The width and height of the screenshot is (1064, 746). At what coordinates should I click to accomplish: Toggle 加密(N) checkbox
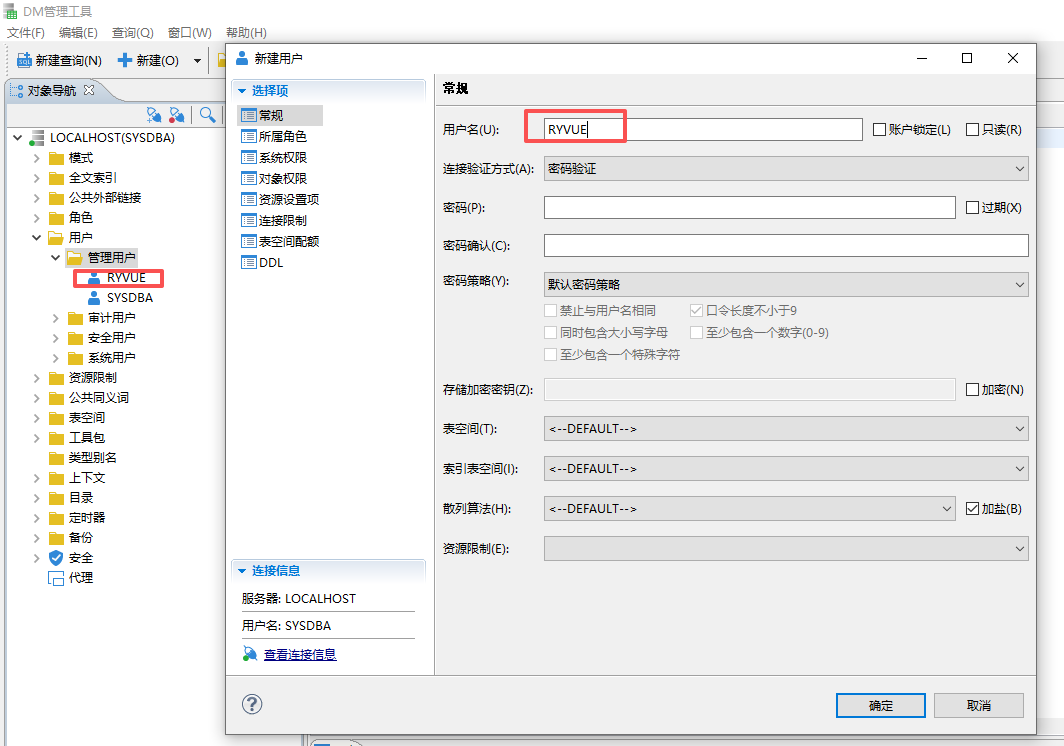point(972,390)
